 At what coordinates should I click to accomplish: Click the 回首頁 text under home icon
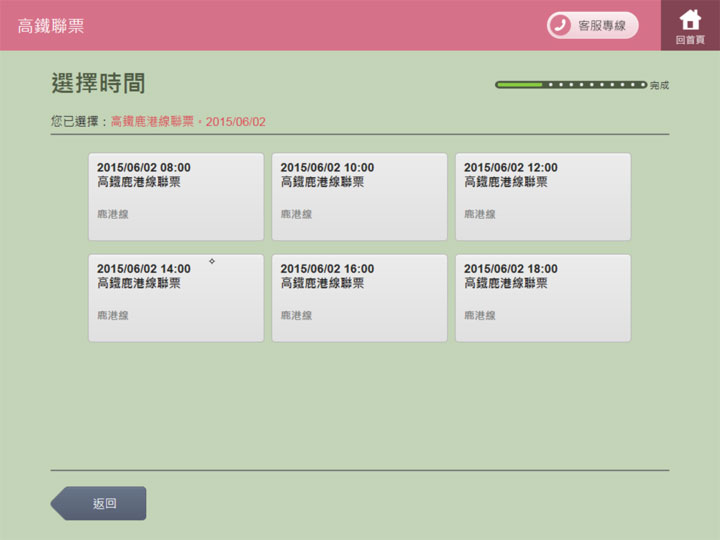click(690, 40)
